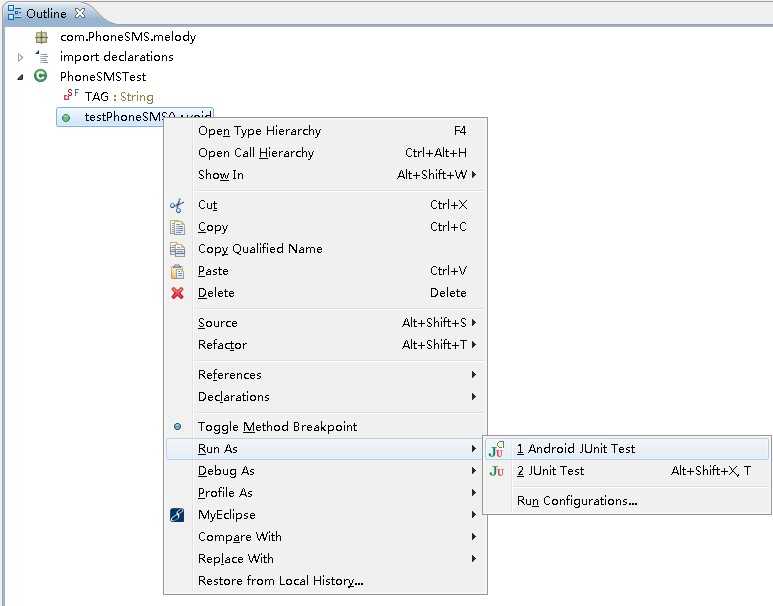The image size is (773, 606).
Task: Click the Copy icon
Action: click(177, 227)
